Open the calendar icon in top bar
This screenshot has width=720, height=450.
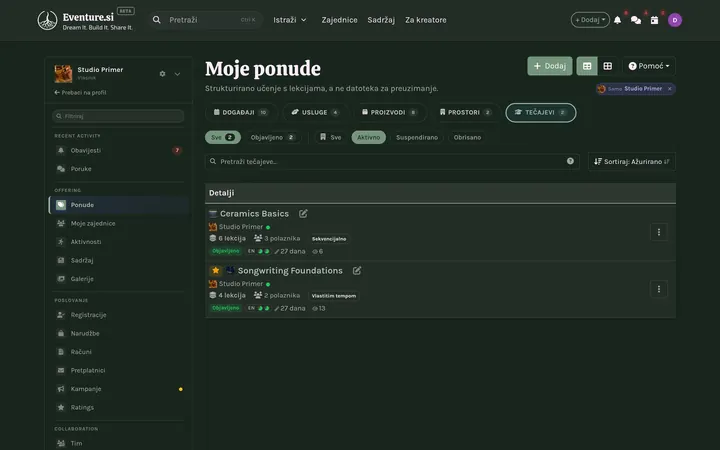[654, 20]
